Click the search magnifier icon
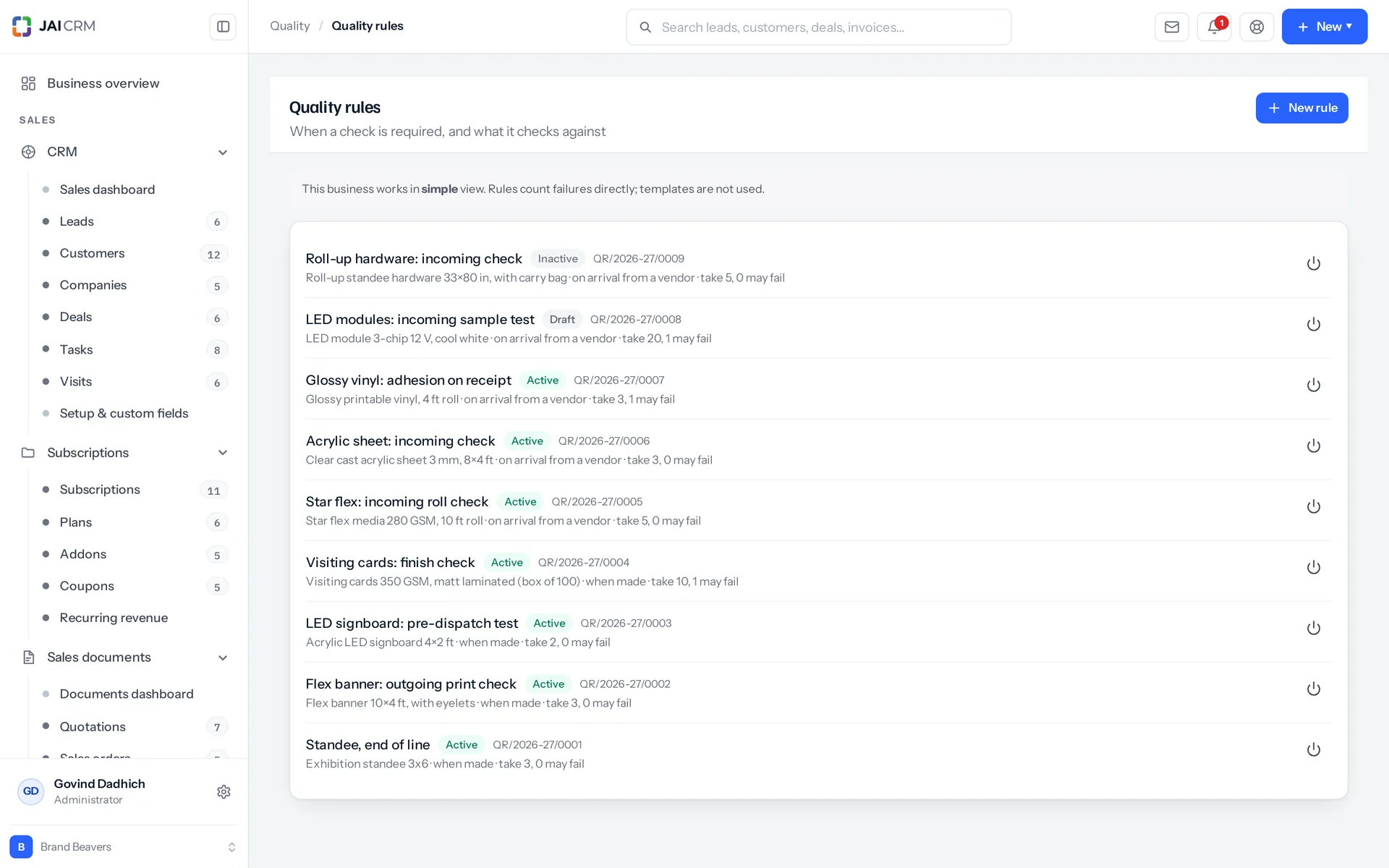1389x868 pixels. (x=645, y=27)
